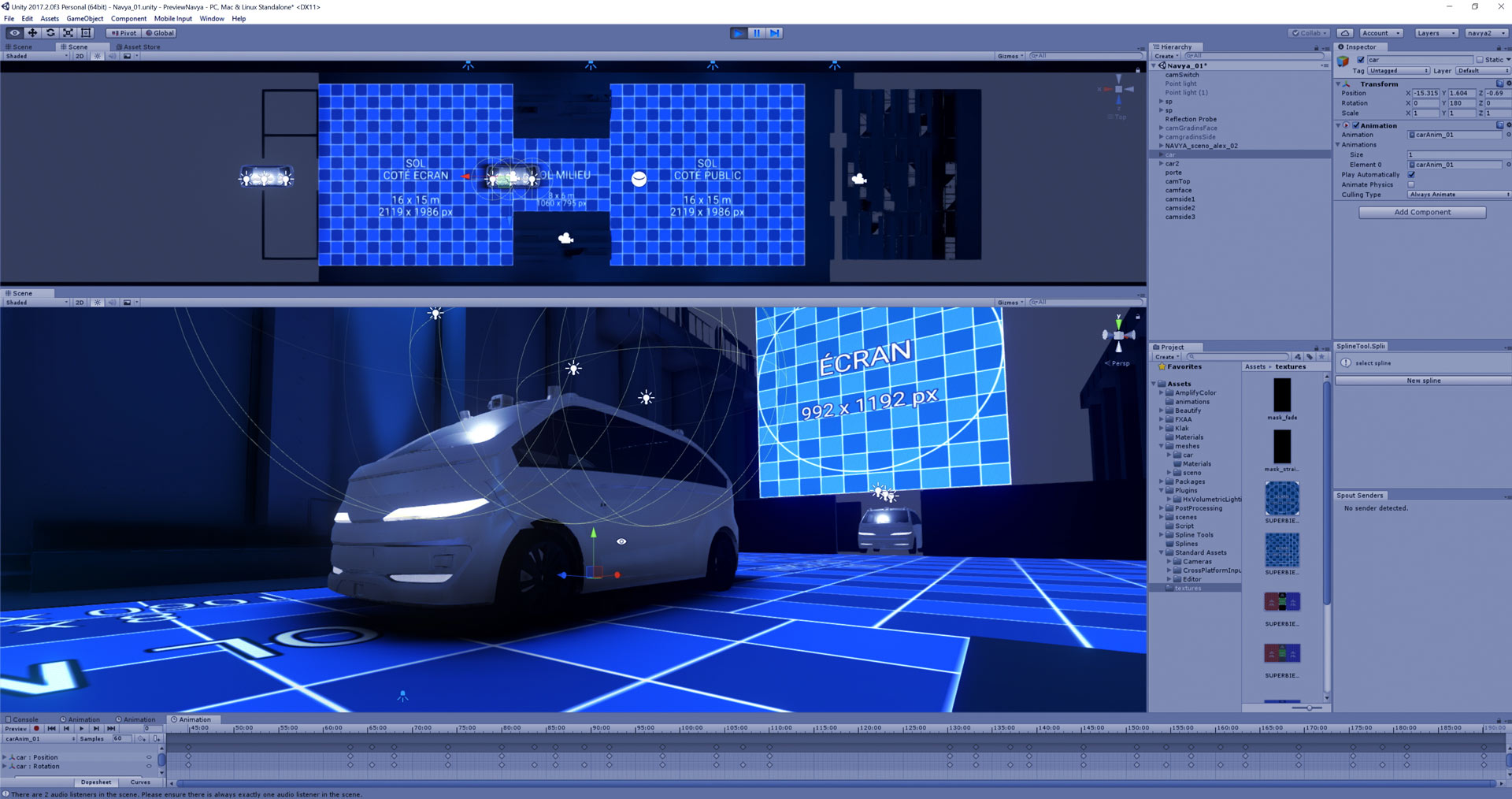Open the Culling Type dropdown

pyautogui.click(x=1458, y=195)
